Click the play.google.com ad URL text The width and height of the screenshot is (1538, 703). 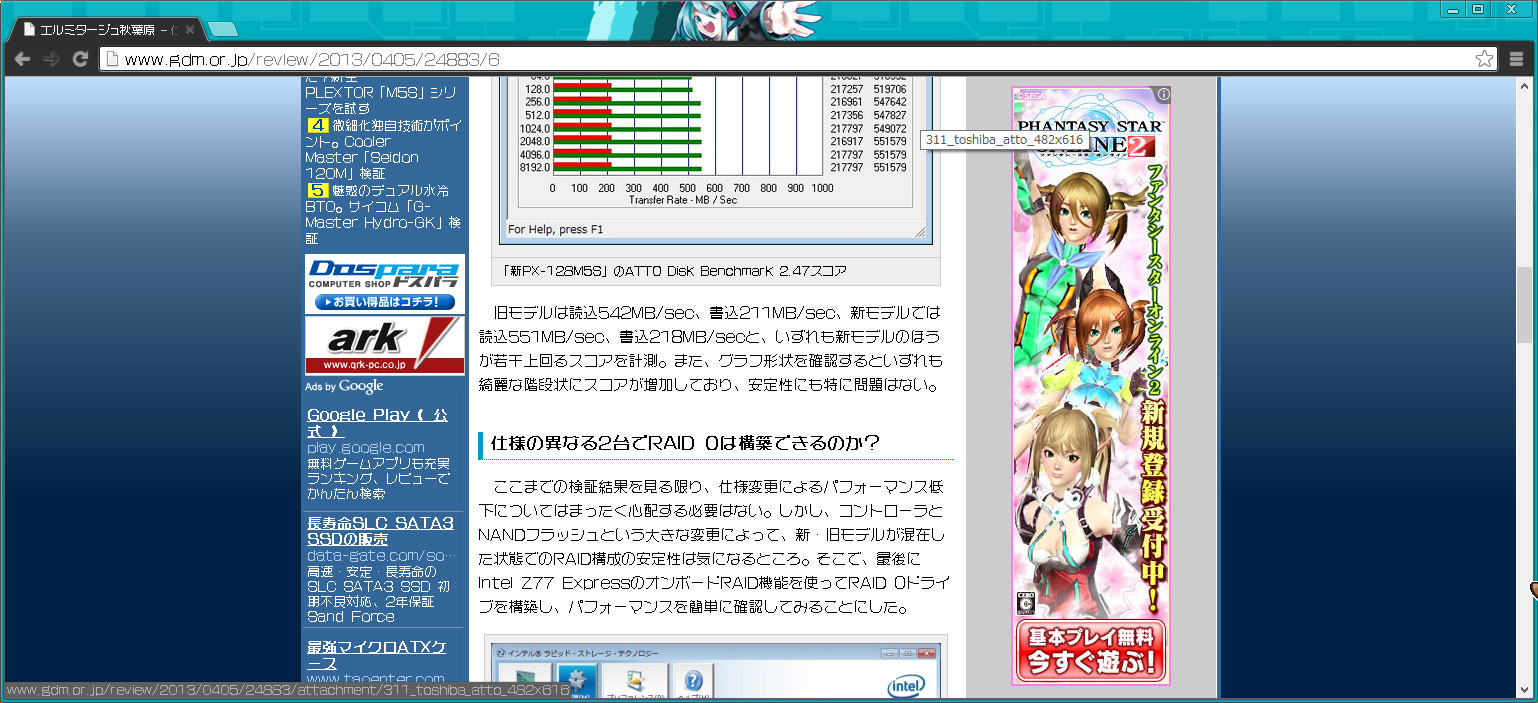(x=366, y=448)
